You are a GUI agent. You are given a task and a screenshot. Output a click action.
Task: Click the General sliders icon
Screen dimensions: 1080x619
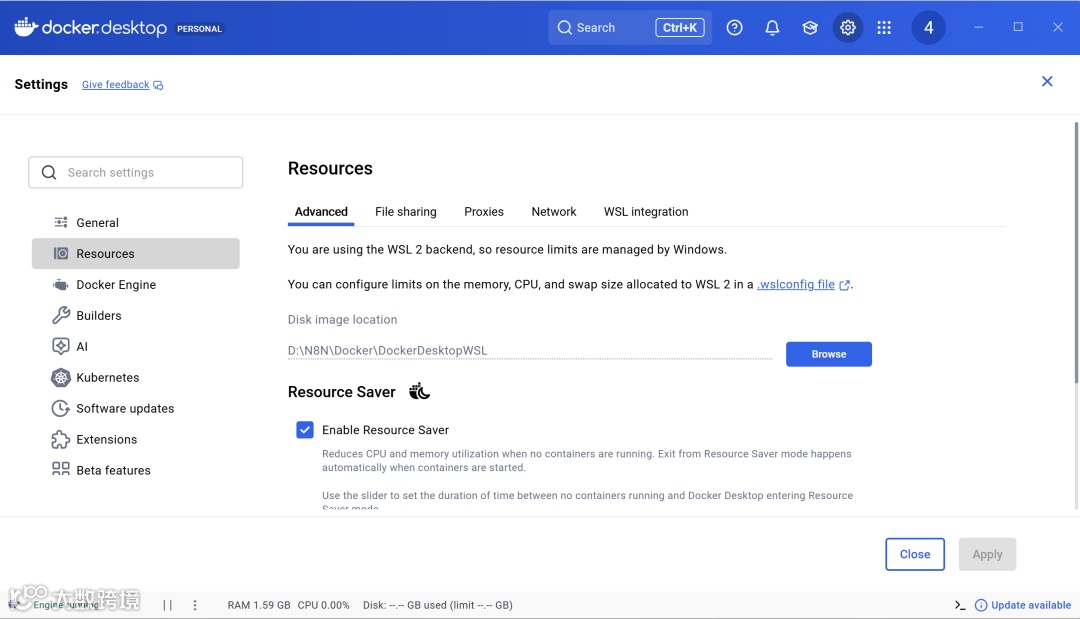[61, 222]
